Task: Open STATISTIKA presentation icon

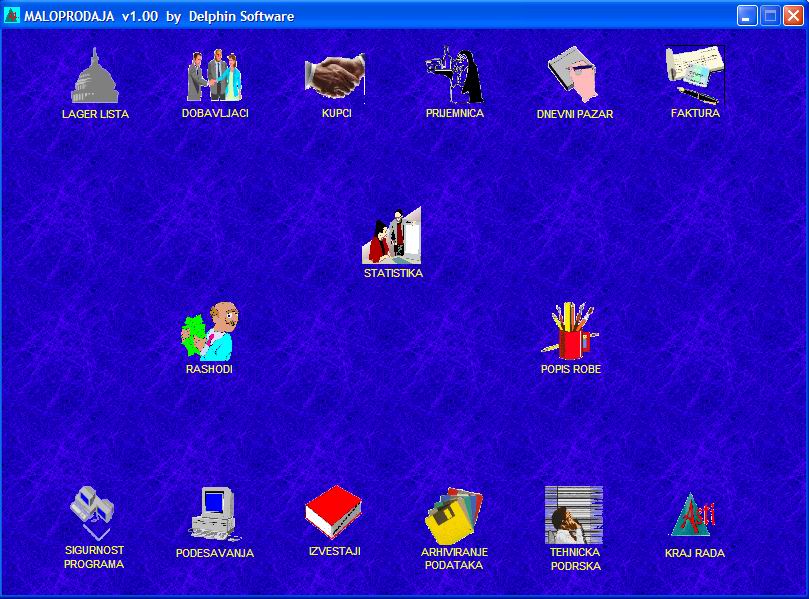Action: (392, 235)
